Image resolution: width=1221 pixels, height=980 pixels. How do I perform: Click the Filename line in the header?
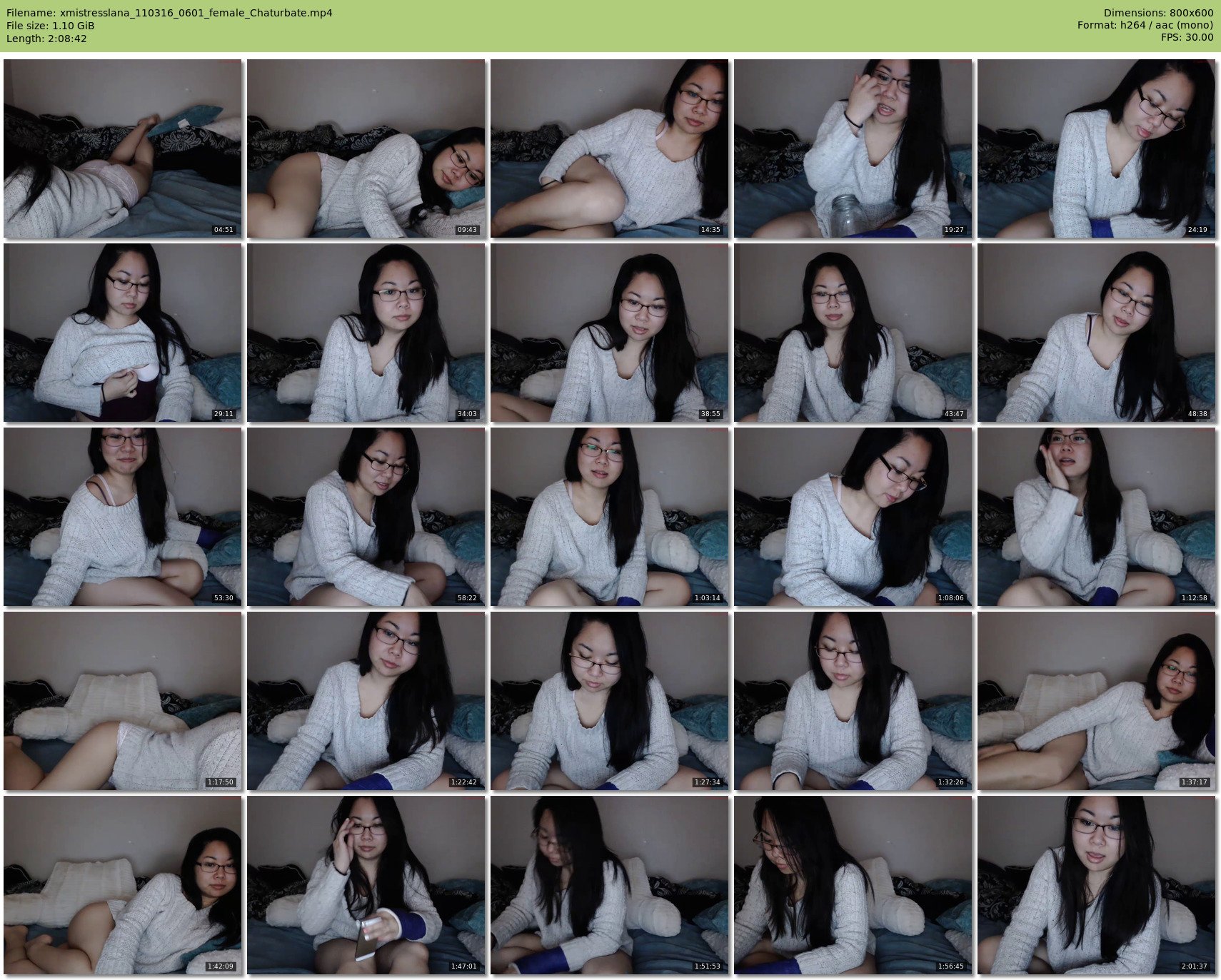pyautogui.click(x=169, y=13)
